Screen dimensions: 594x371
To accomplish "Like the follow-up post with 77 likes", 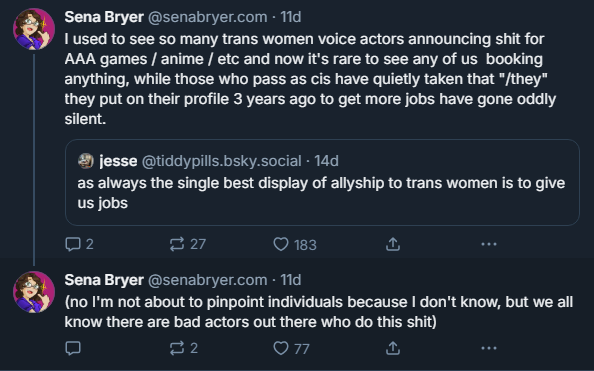I will 291,348.
